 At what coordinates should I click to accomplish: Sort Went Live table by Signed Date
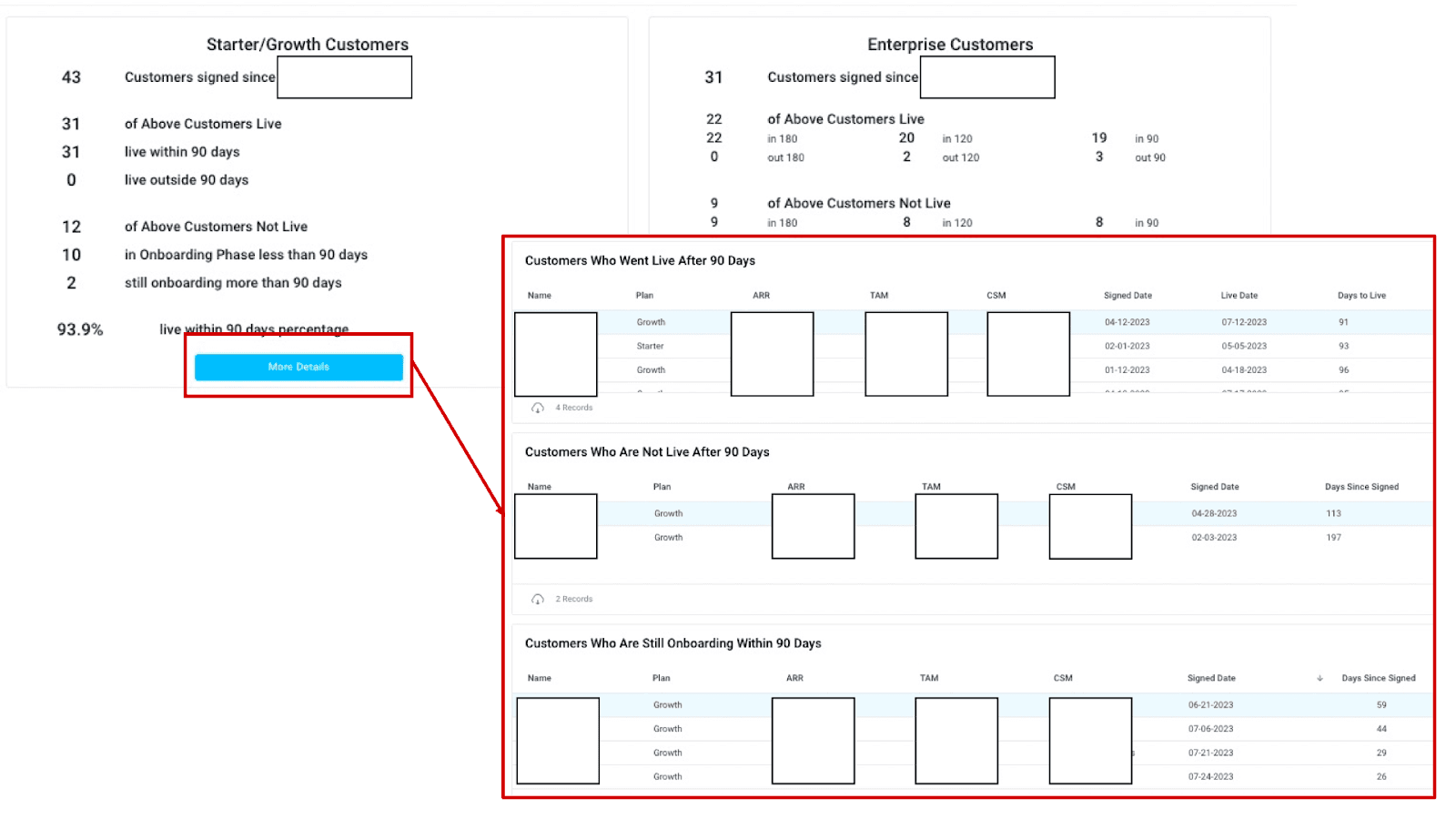click(x=1127, y=296)
